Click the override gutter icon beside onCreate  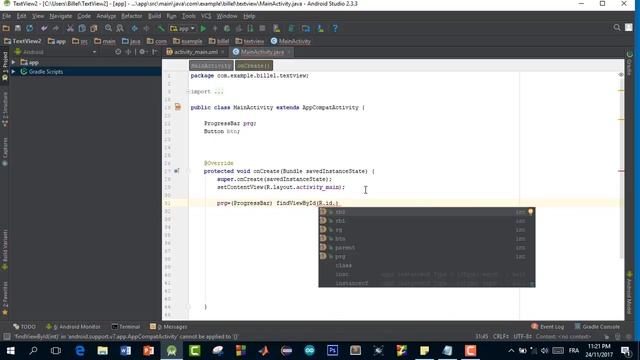pos(176,171)
